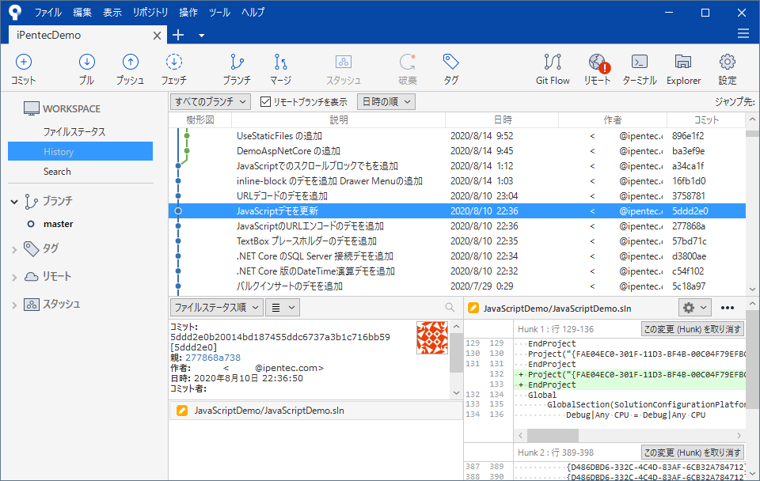Open the File (ファイル) menu
Image resolution: width=760 pixels, height=481 pixels.
[x=48, y=12]
